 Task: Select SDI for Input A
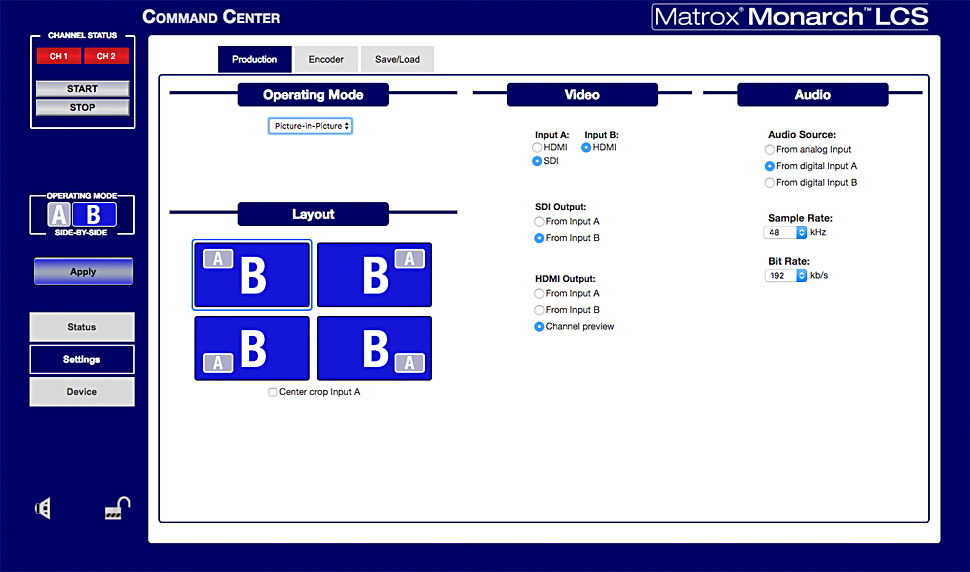537,161
